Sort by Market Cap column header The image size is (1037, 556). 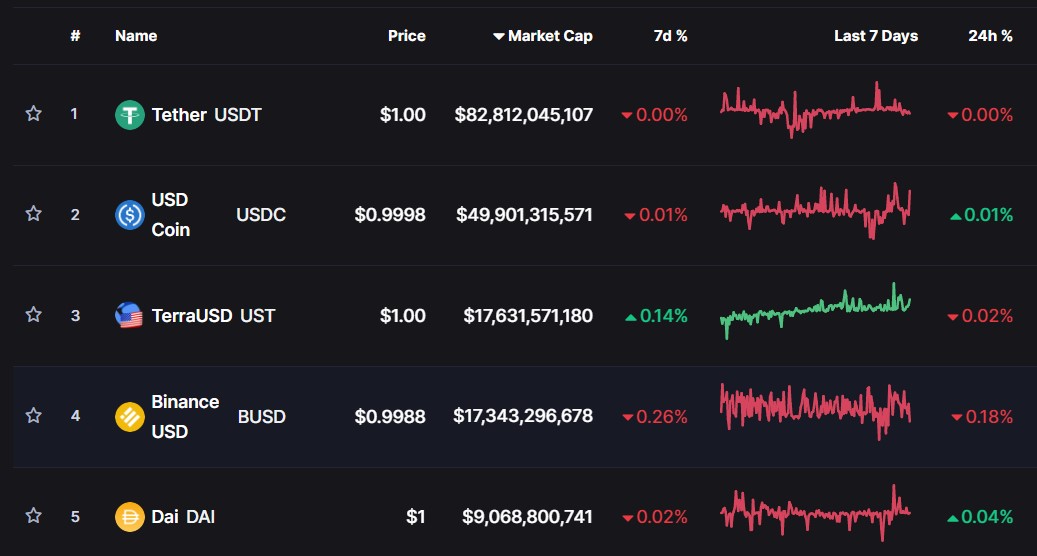[543, 36]
